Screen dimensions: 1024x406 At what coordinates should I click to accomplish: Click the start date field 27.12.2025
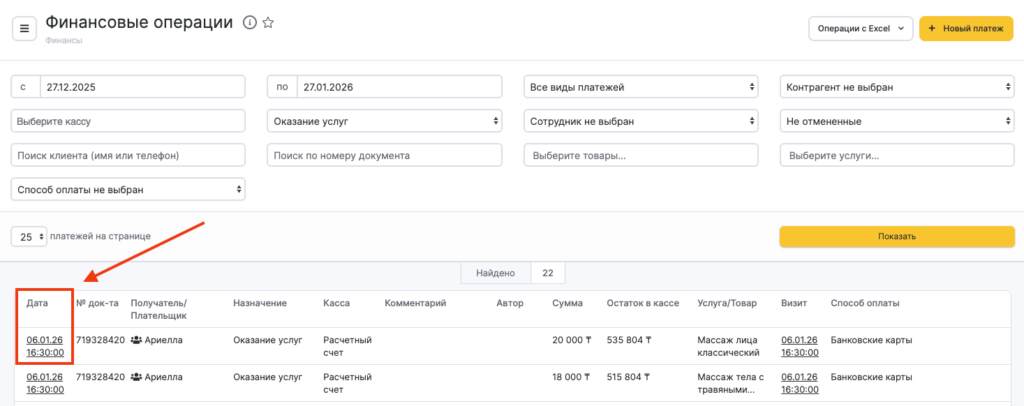pos(142,87)
